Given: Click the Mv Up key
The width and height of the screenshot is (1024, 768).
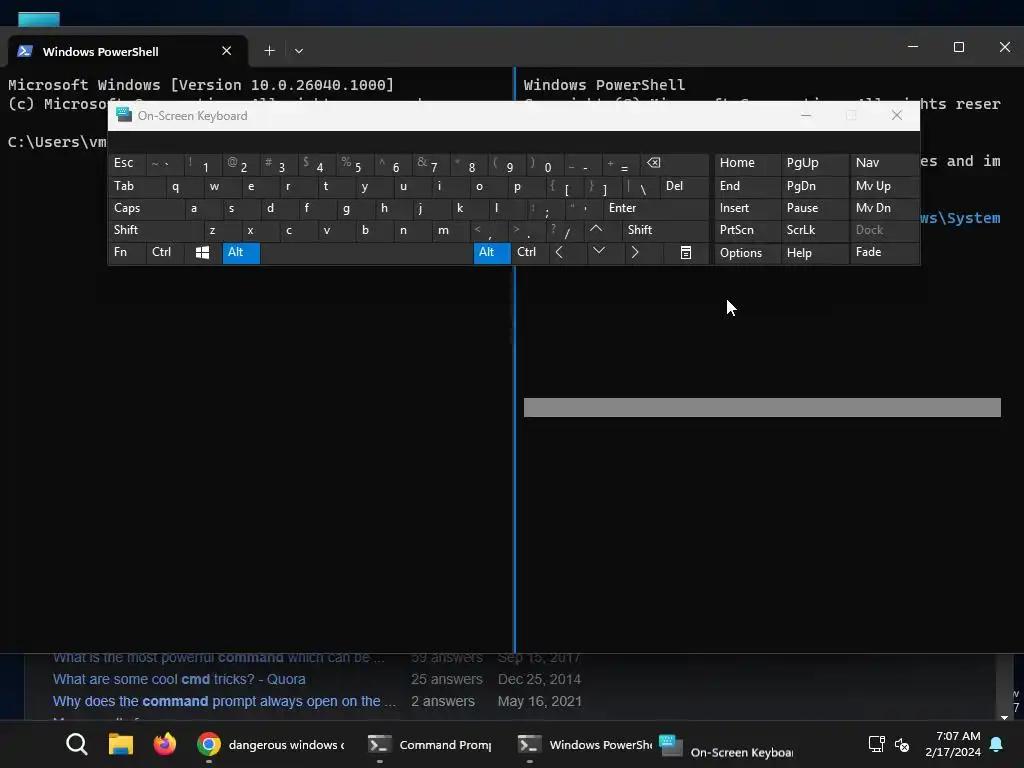Looking at the screenshot, I should coord(884,186).
